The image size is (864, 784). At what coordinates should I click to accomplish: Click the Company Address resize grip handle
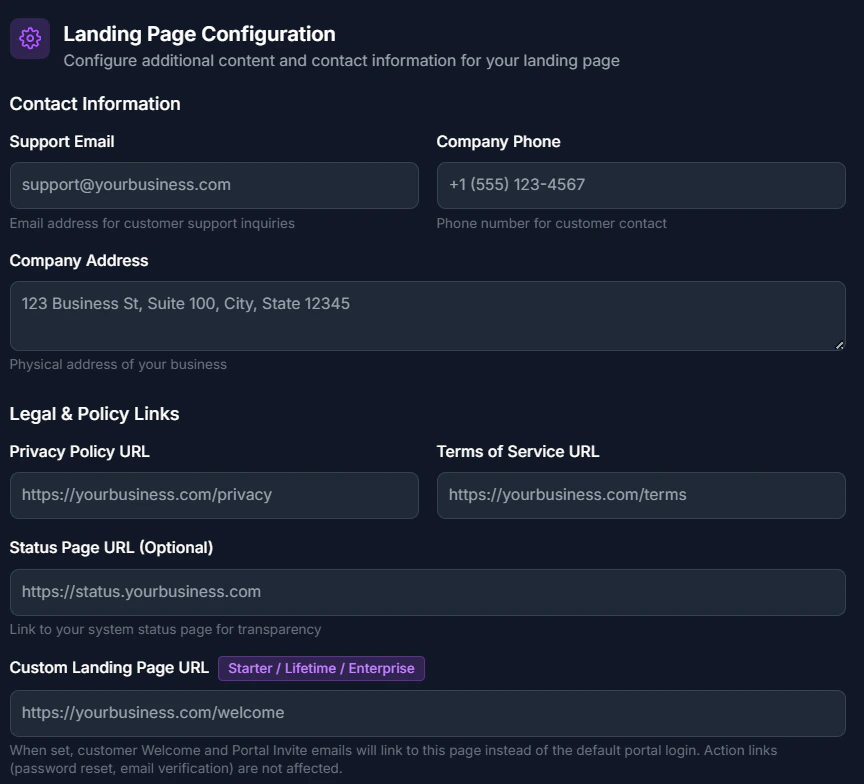click(x=838, y=343)
